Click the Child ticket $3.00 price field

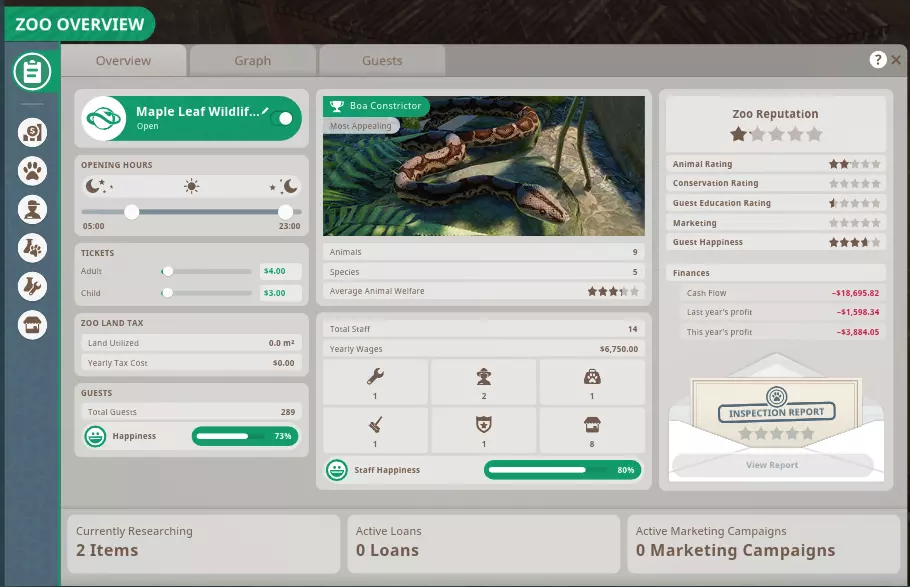280,293
